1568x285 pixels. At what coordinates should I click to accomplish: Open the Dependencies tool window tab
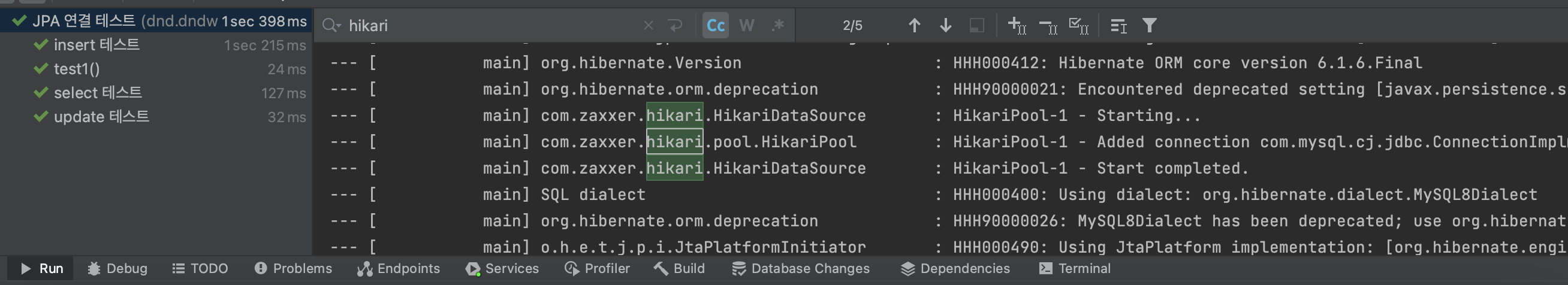coord(955,269)
